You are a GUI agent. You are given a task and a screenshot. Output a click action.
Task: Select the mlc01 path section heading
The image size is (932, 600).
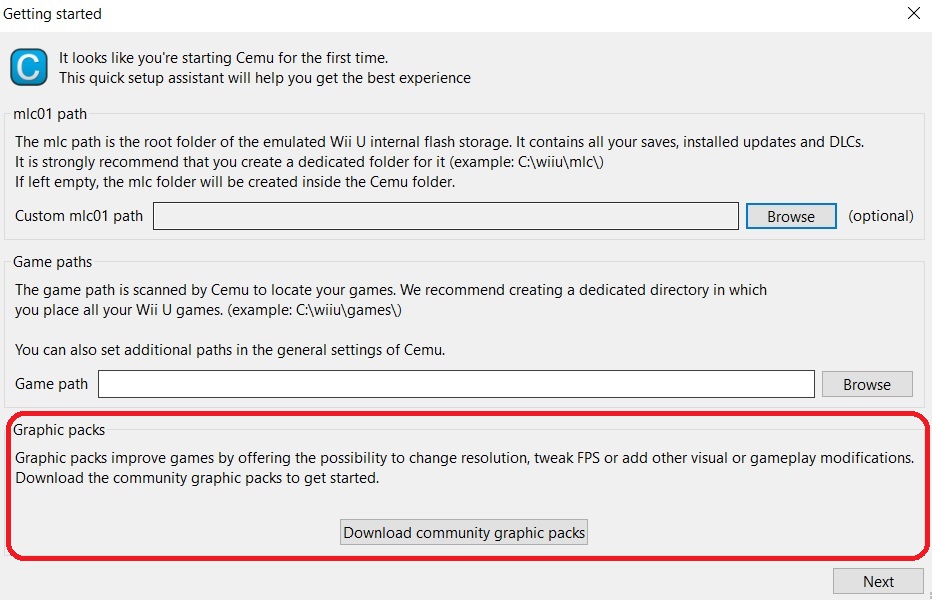coord(51,115)
